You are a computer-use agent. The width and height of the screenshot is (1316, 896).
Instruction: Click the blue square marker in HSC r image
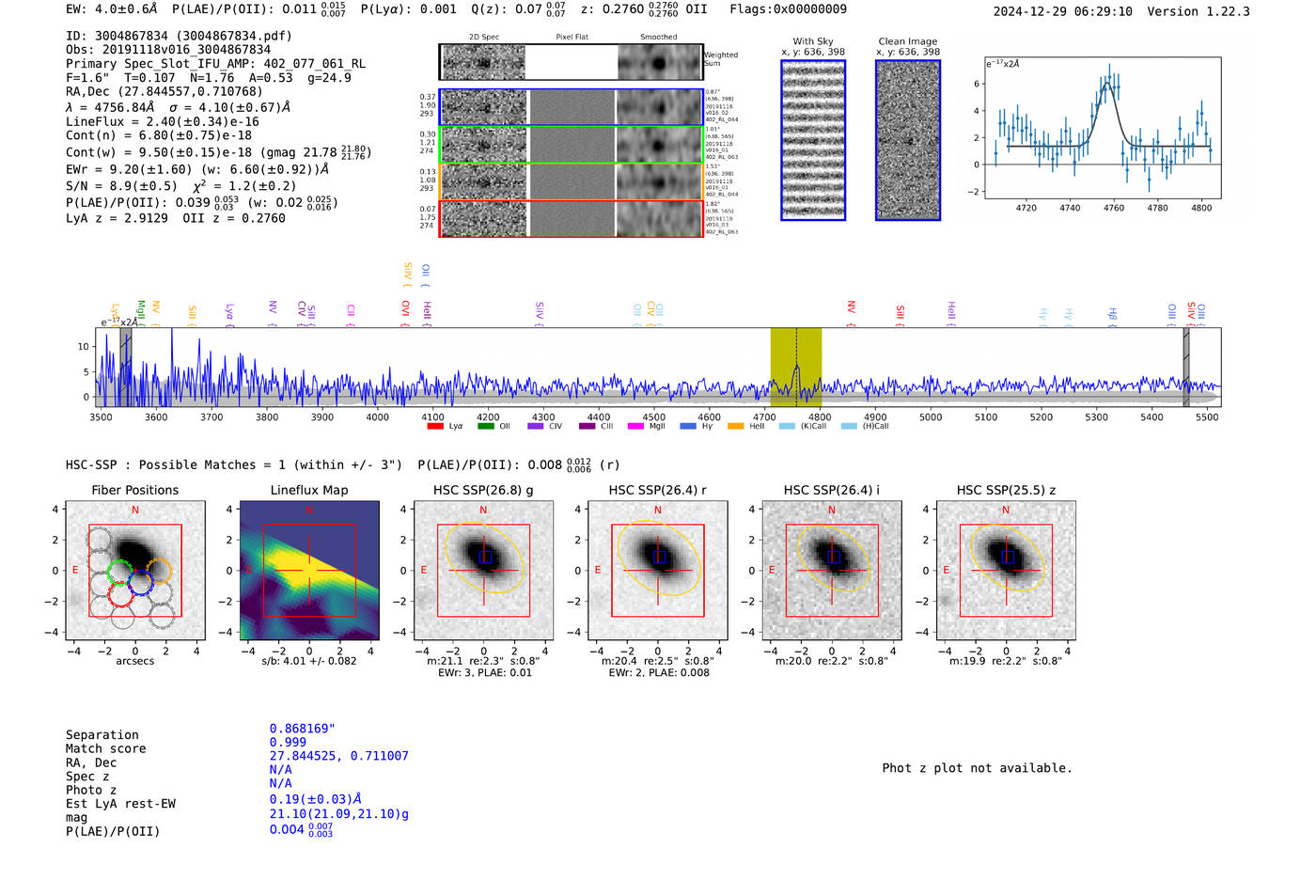660,557
